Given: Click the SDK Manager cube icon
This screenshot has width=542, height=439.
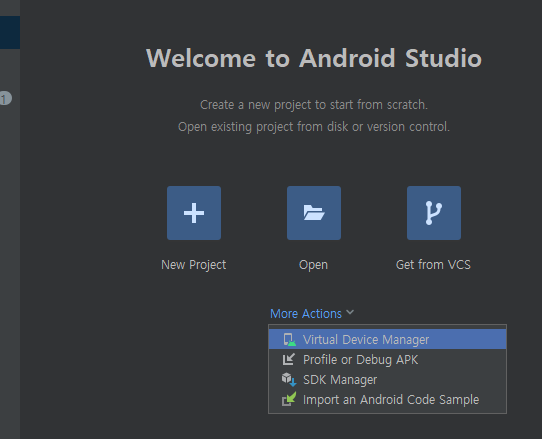Looking at the screenshot, I should 289,380.
